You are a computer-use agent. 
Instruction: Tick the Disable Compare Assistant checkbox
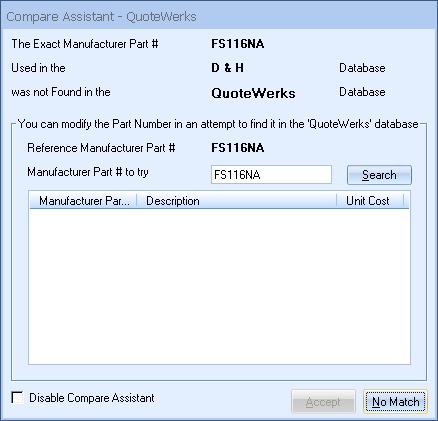tap(17, 398)
